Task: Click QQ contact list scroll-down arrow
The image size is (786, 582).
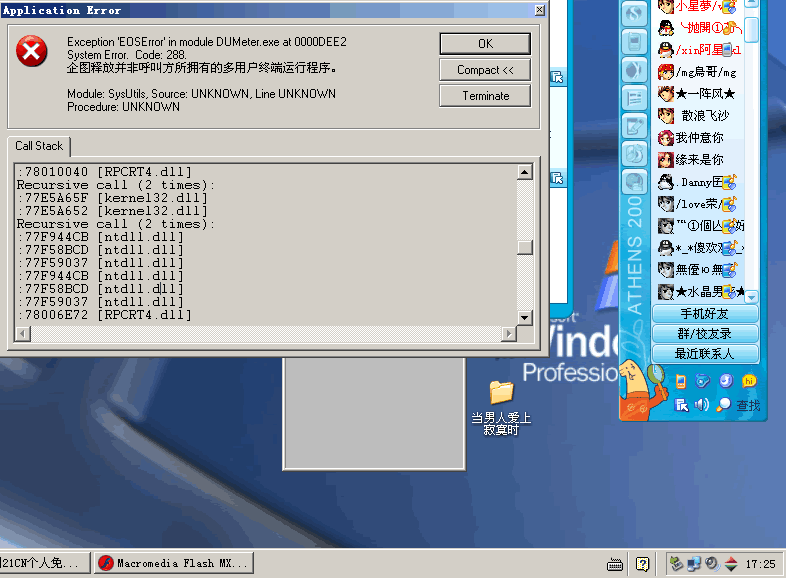Action: [x=751, y=298]
